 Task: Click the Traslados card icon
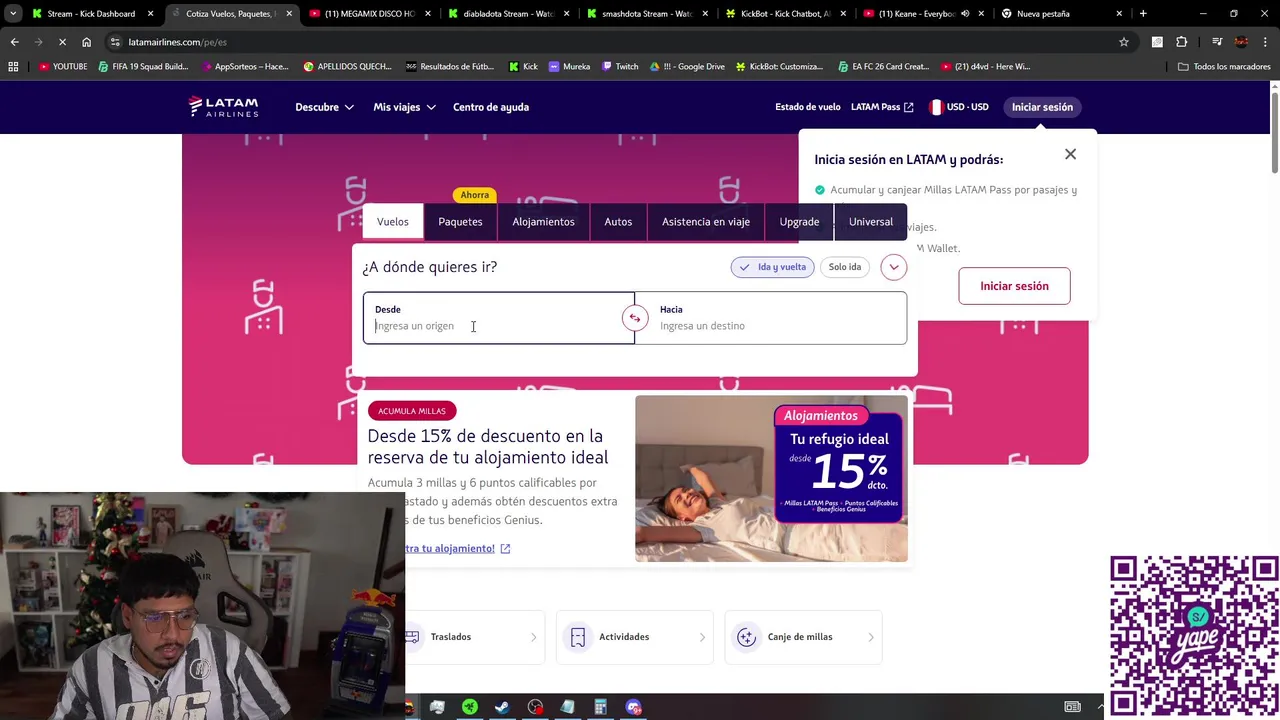[x=412, y=637]
